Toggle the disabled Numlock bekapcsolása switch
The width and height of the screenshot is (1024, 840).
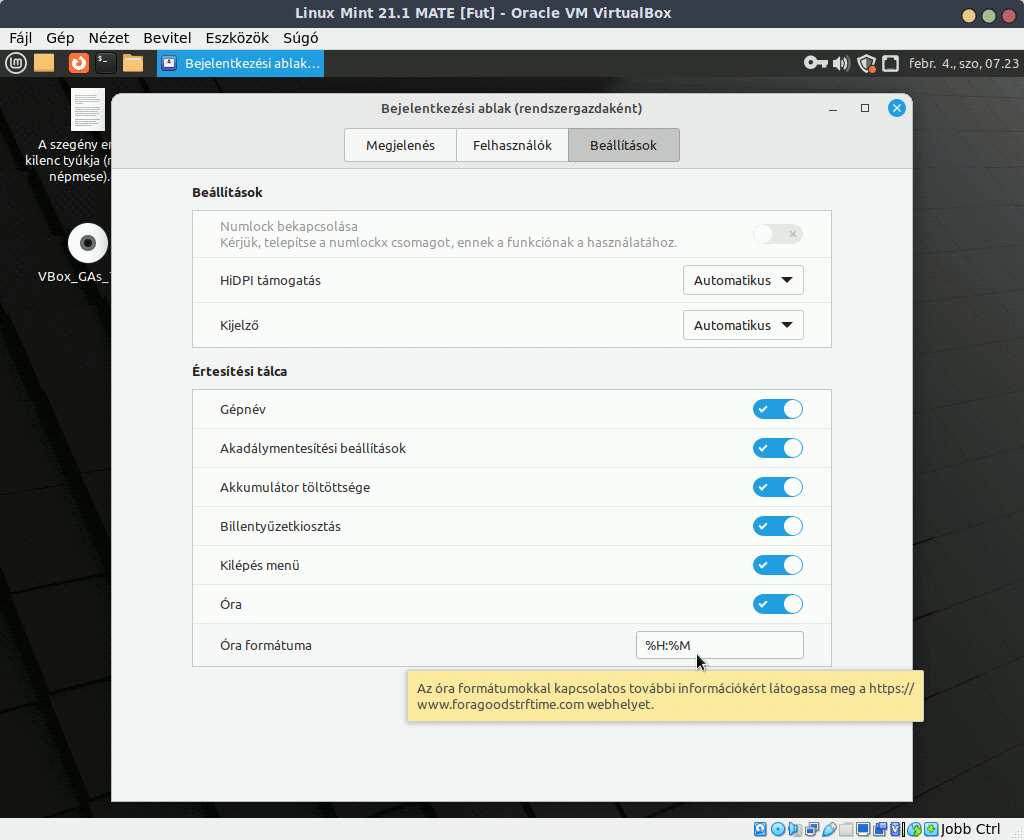777,234
